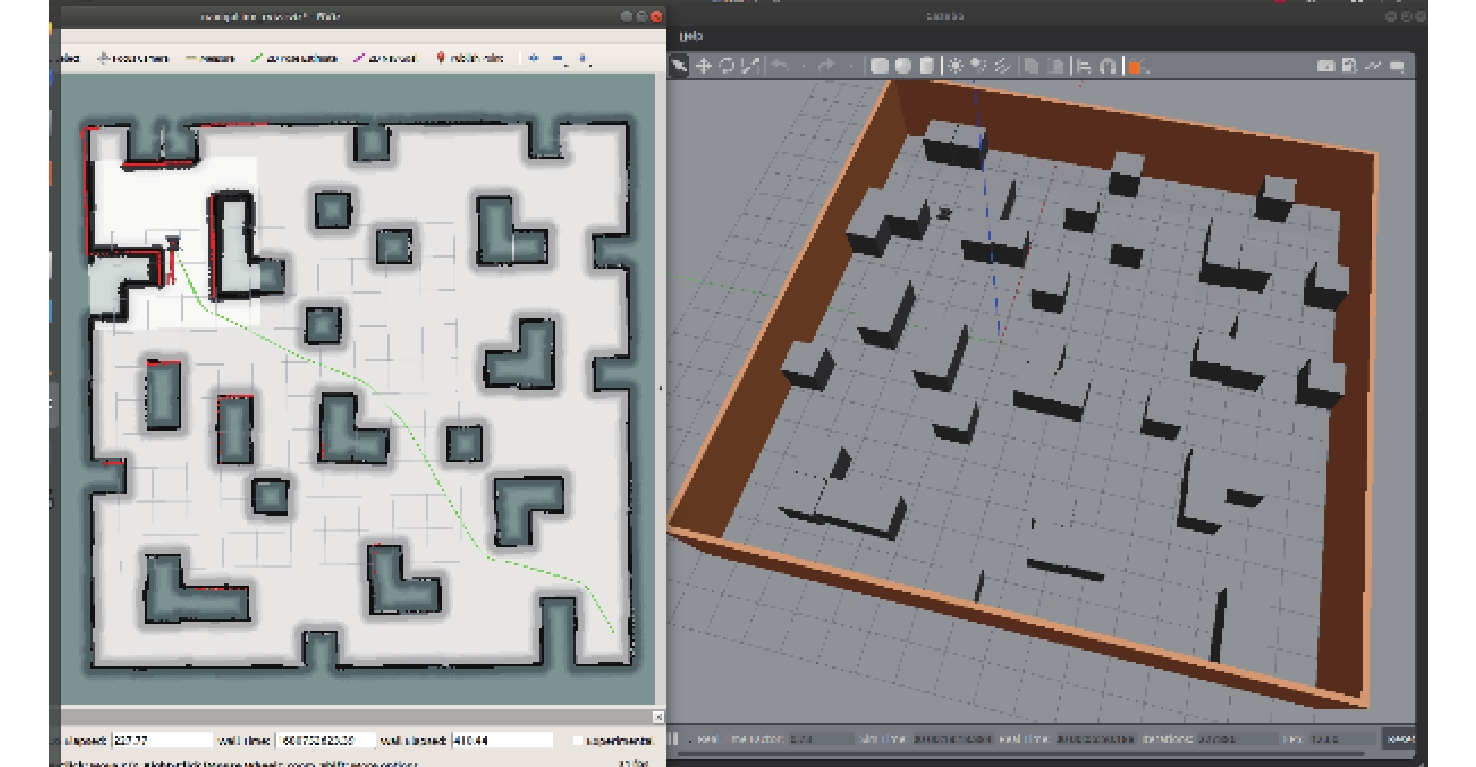The image size is (1476, 767).
Task: Activate the Measure tool in RViz
Action: click(210, 59)
